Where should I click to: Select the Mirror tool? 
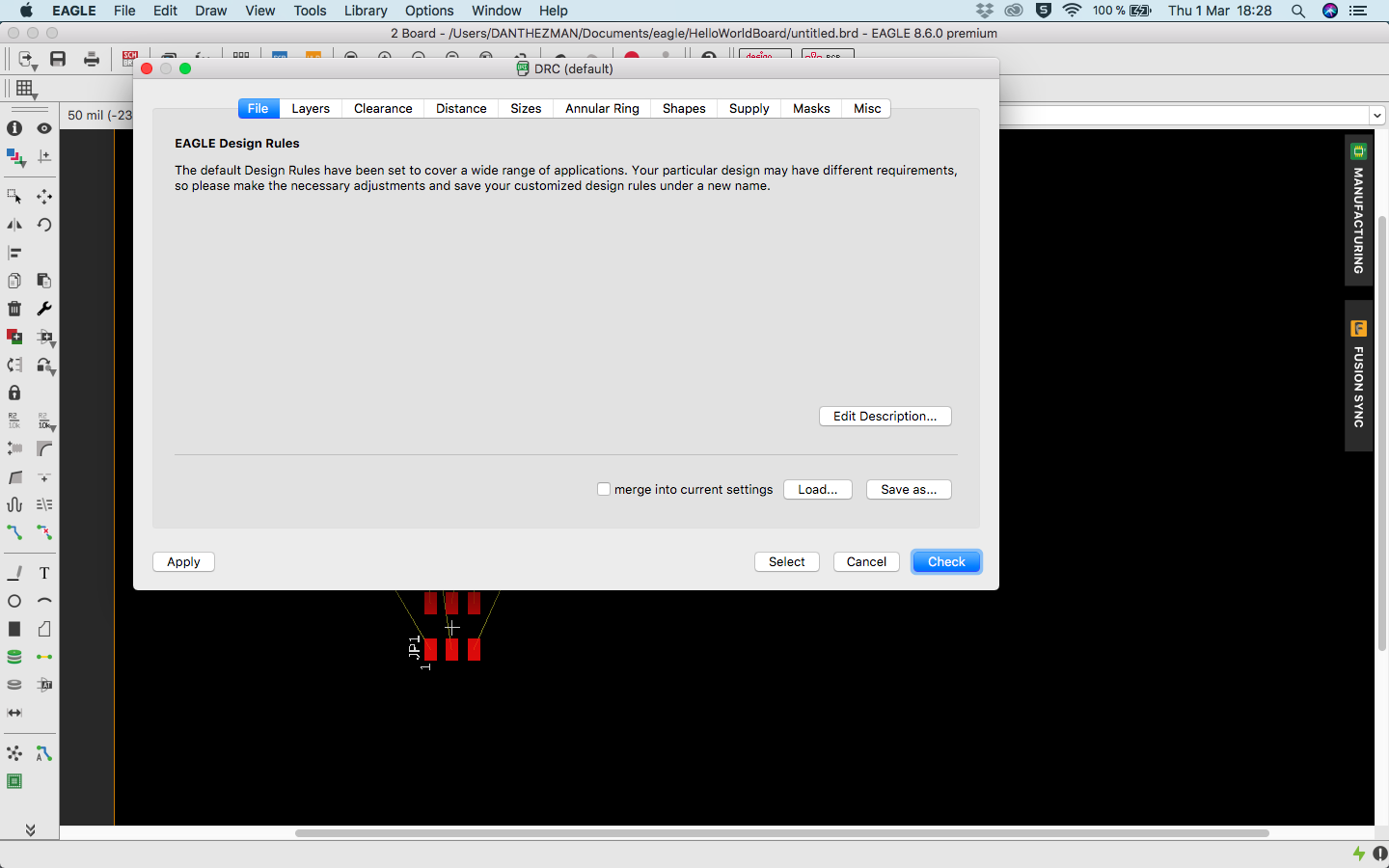point(14,225)
